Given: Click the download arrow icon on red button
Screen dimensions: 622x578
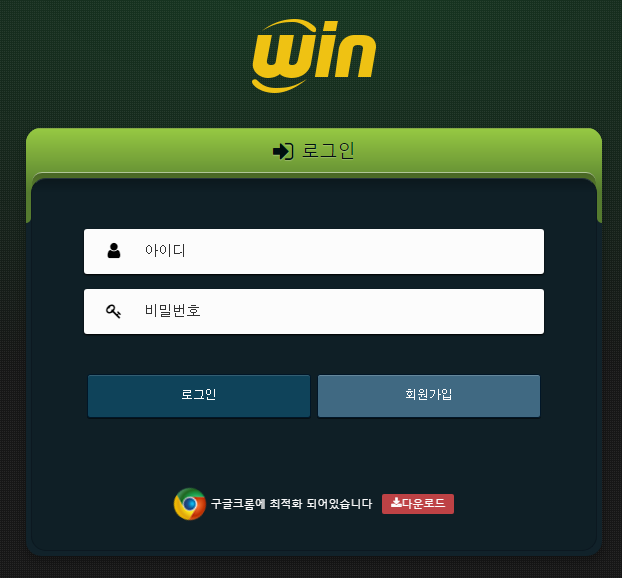Looking at the screenshot, I should click(396, 503).
